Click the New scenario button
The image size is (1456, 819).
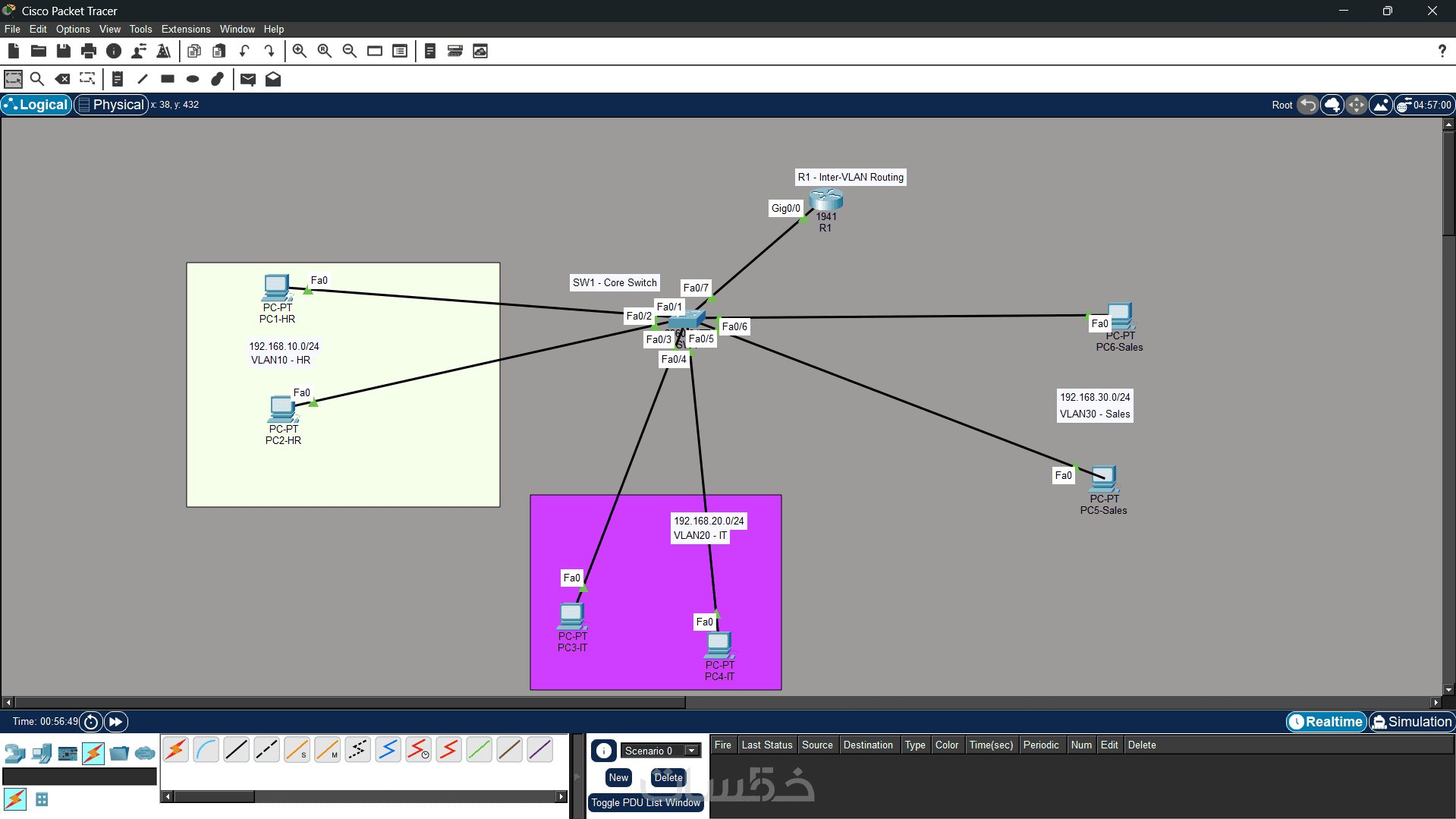618,777
